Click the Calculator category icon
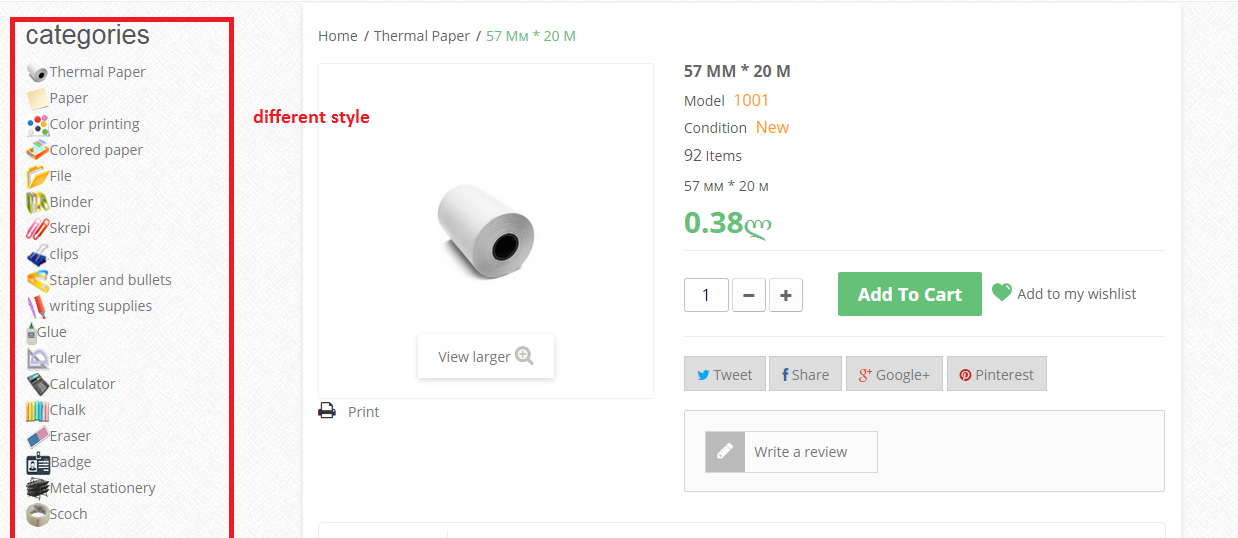 (37, 384)
